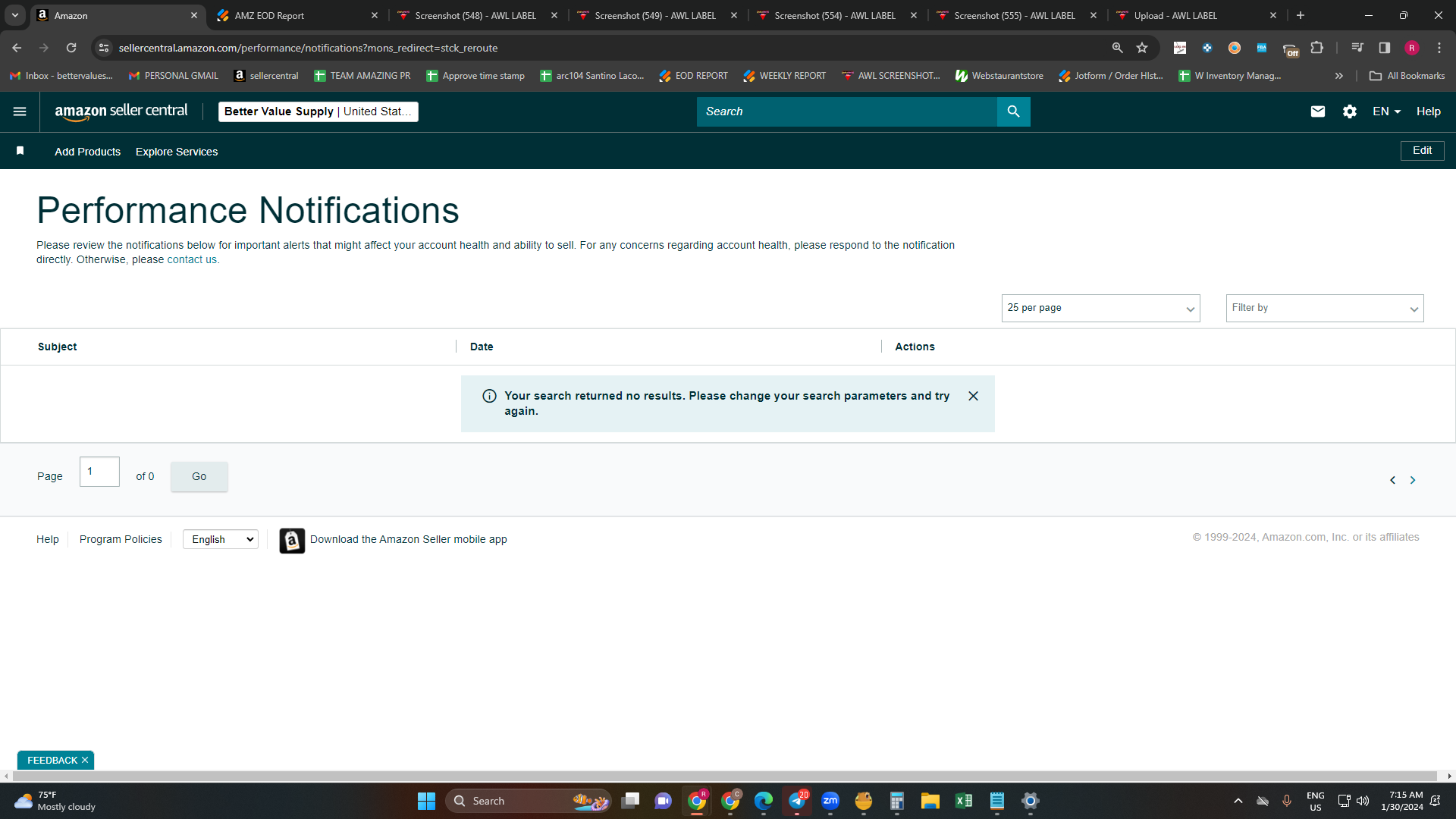This screenshot has height=819, width=1456.
Task: Click the contact us link
Action: point(192,259)
